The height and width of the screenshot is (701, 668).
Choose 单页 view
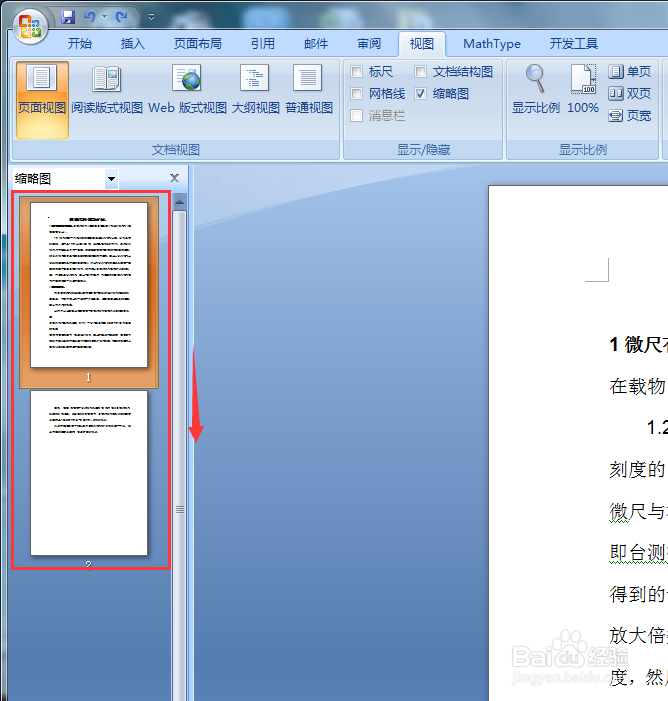(x=630, y=72)
